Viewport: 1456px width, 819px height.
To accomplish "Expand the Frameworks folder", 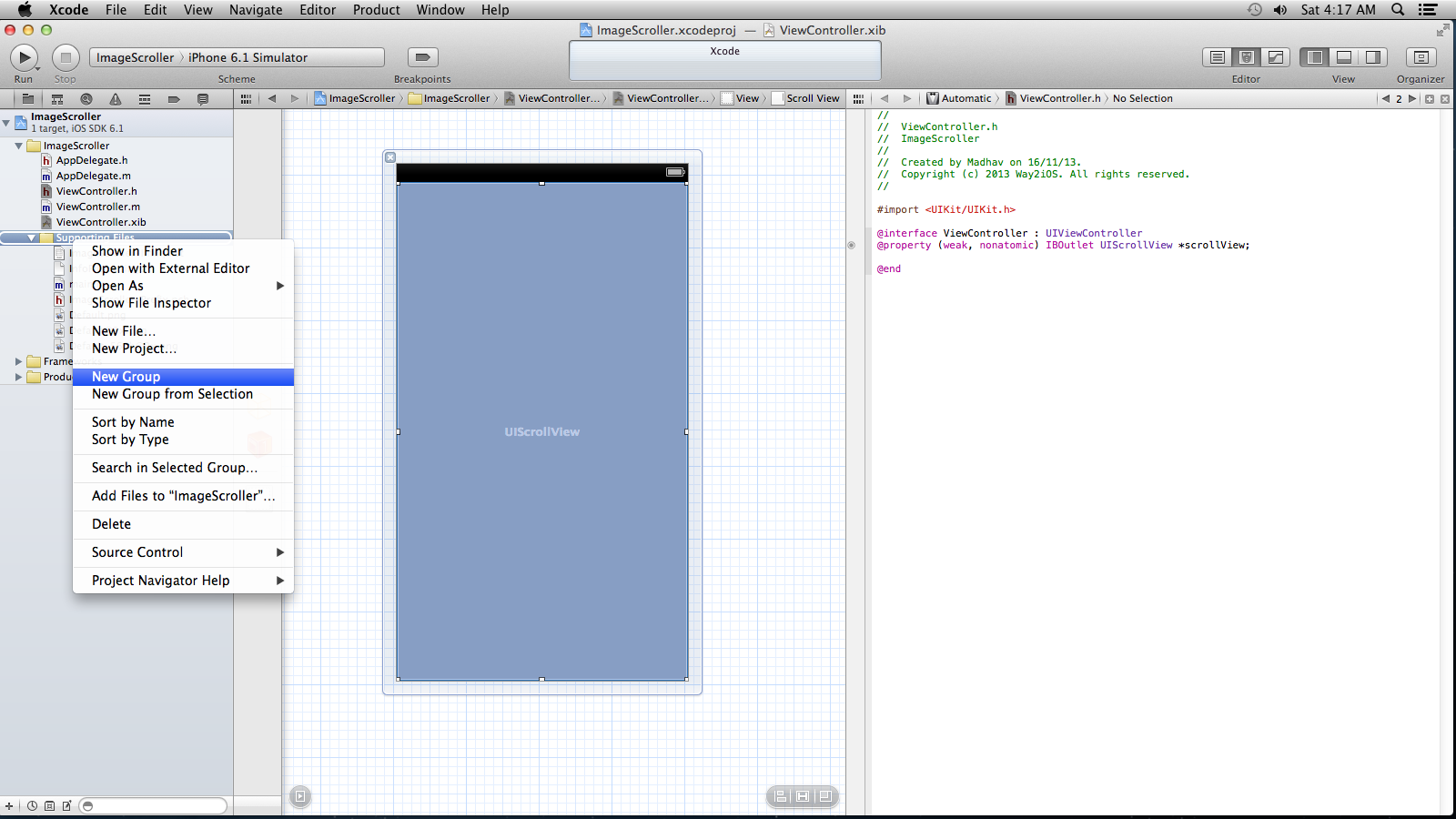I will pyautogui.click(x=18, y=361).
